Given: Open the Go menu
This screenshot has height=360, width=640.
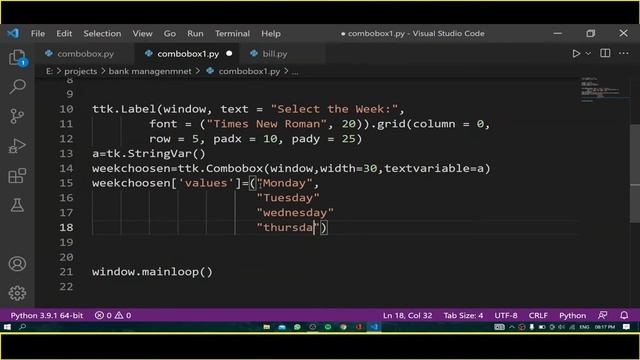Looking at the screenshot, I should point(170,33).
